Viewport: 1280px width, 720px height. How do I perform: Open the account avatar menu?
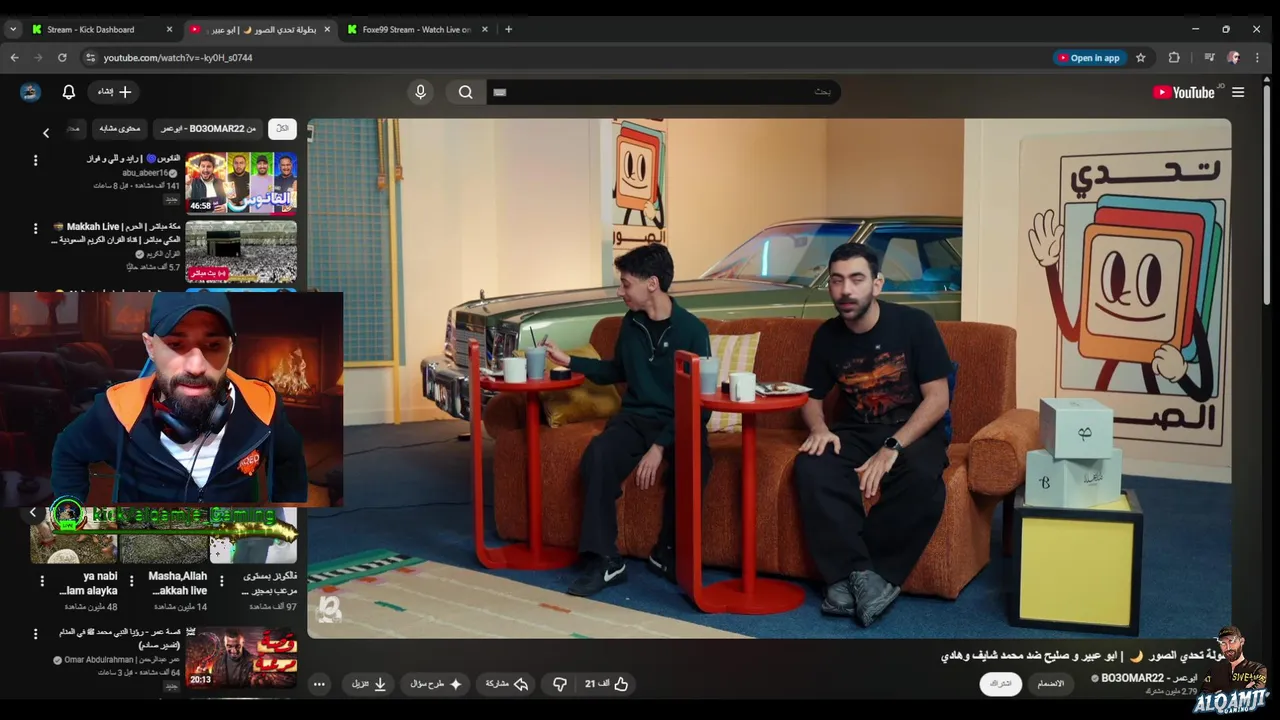[30, 92]
